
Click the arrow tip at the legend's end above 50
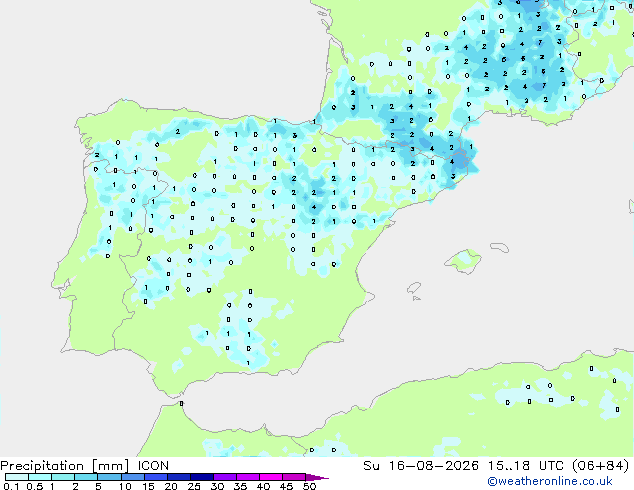tap(317, 477)
